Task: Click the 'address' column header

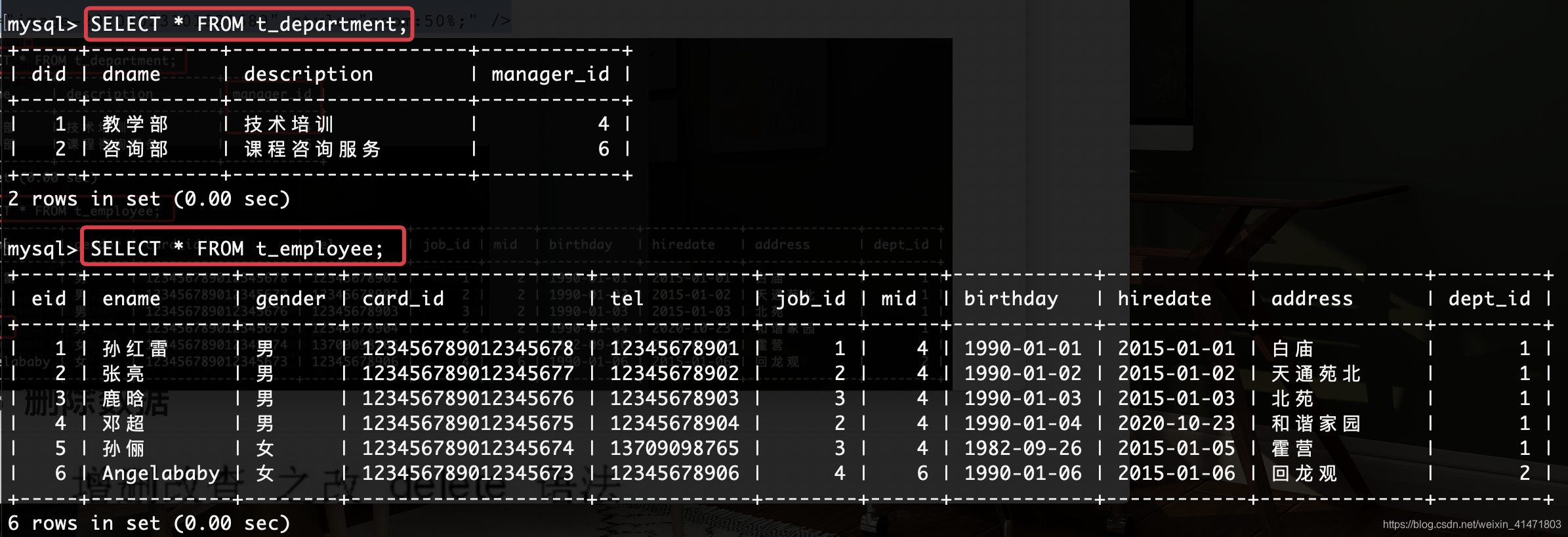Action: (1312, 299)
